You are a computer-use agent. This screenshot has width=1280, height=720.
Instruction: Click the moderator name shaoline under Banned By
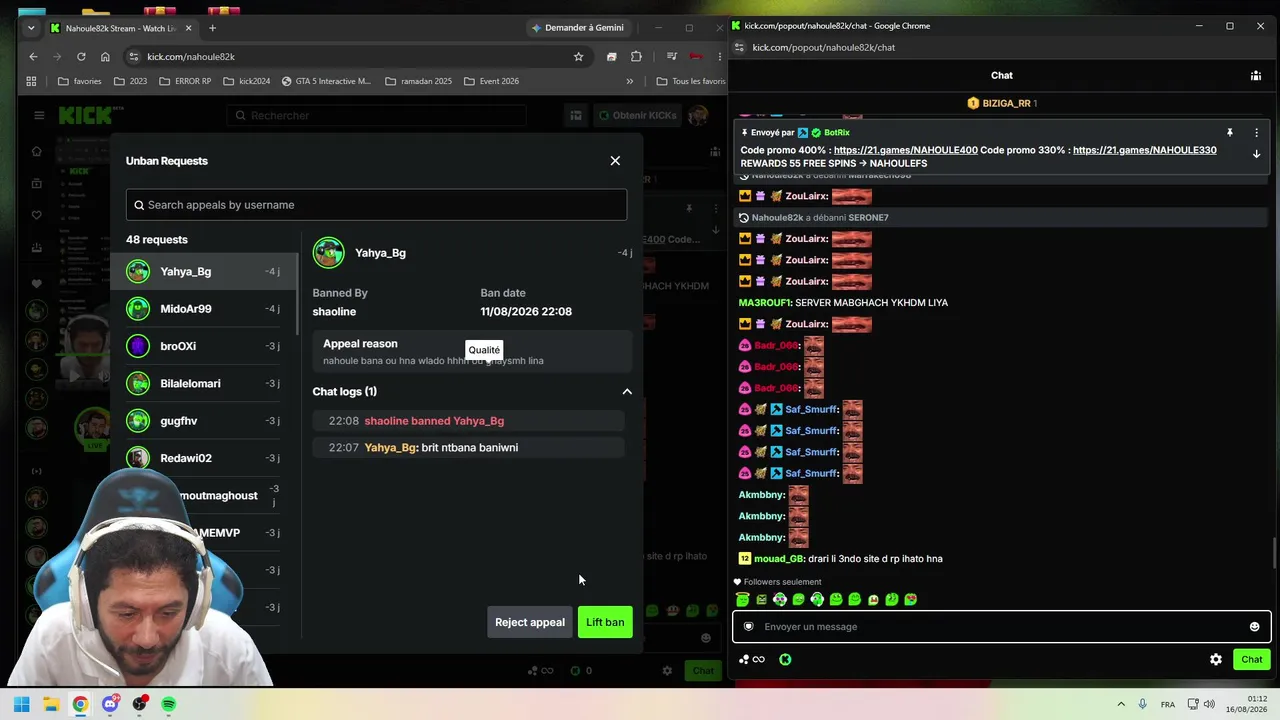point(334,312)
